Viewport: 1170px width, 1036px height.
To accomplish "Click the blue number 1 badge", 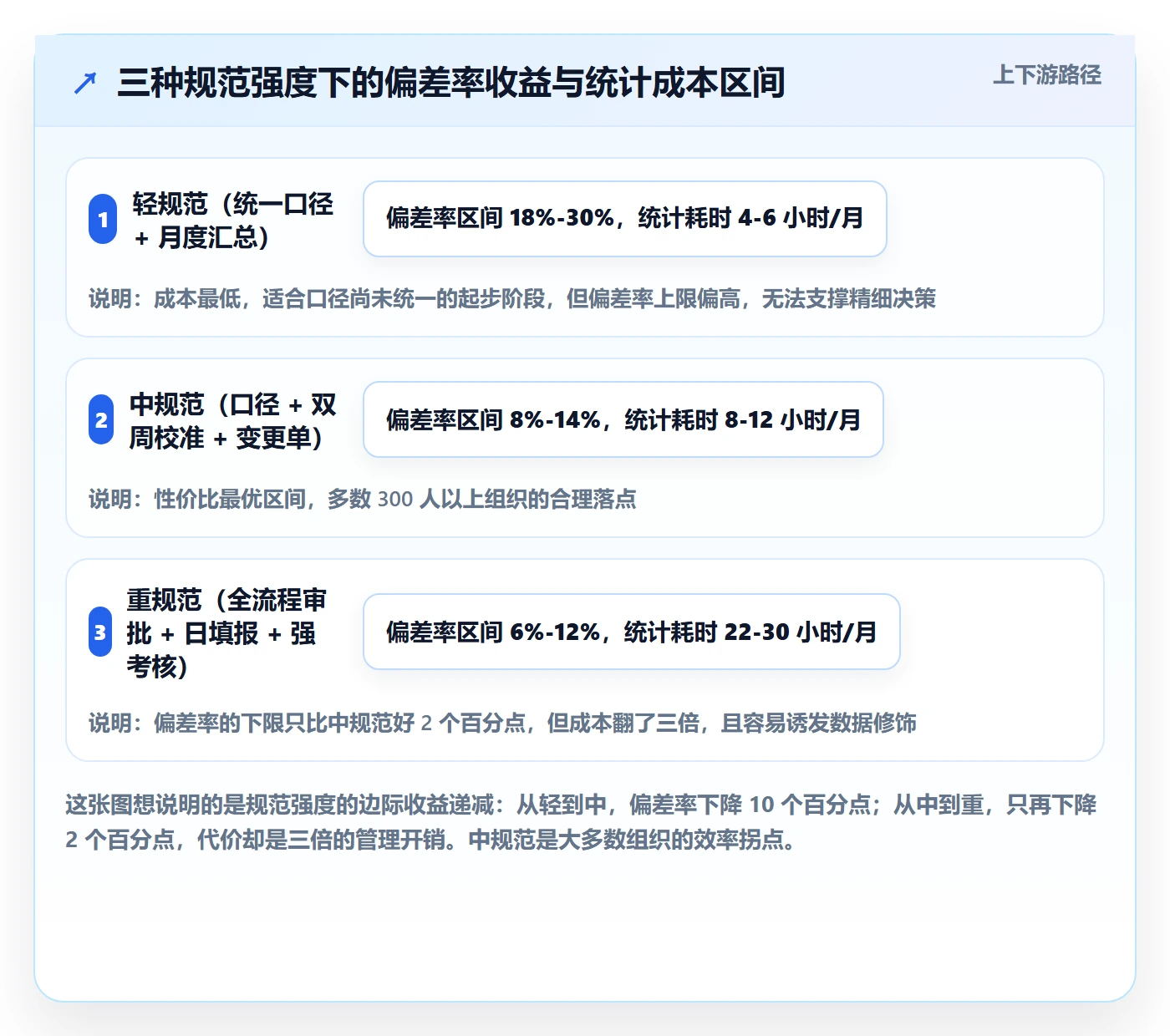I will click(x=103, y=219).
